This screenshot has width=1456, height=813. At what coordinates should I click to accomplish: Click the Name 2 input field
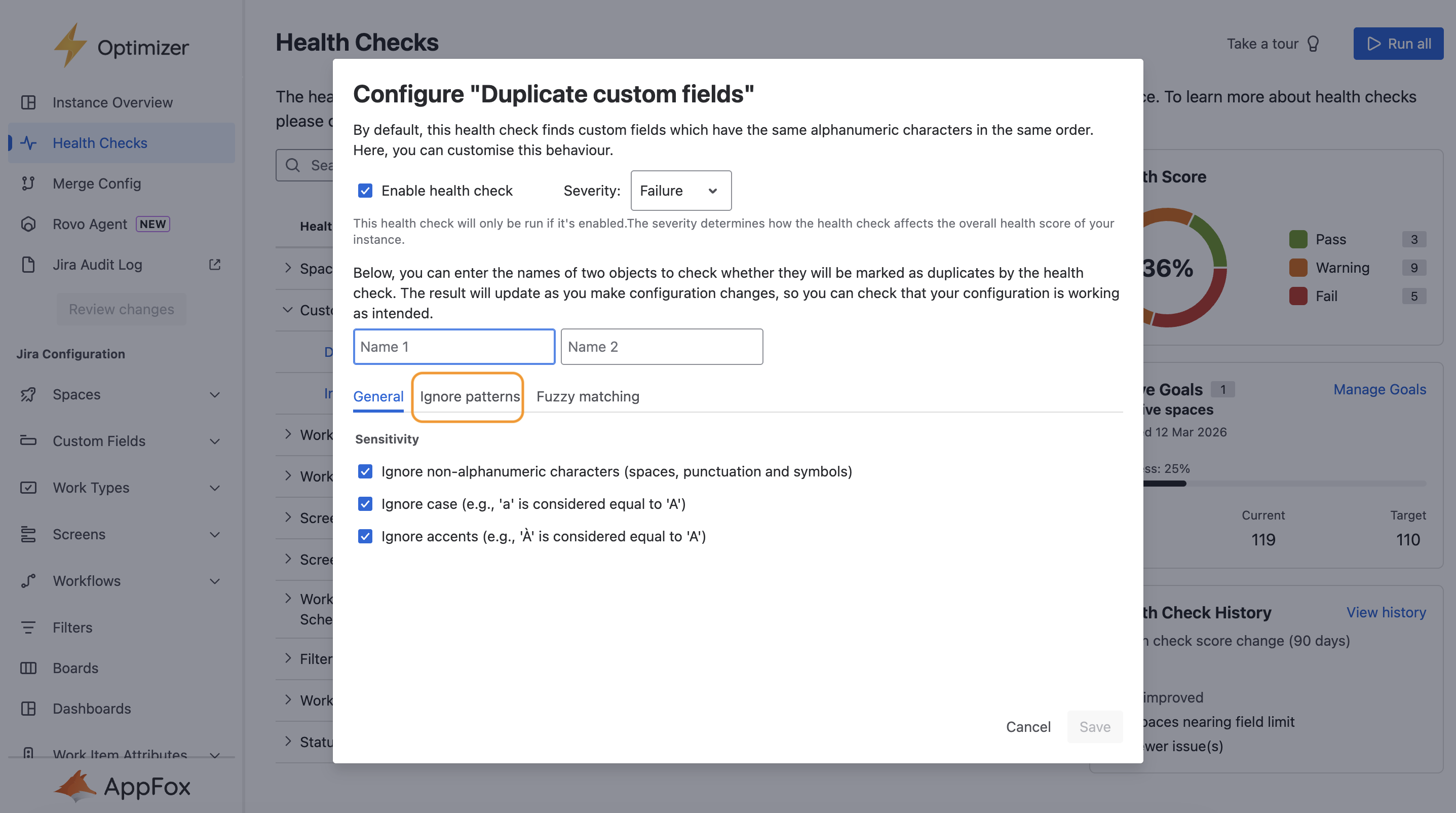(x=661, y=347)
